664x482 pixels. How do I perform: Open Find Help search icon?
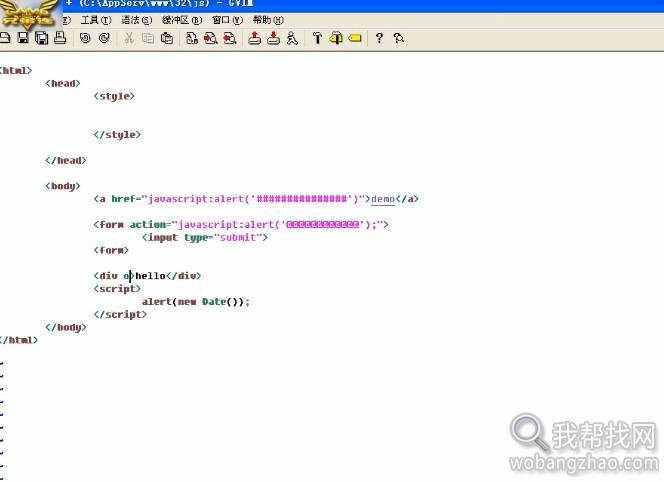398,39
